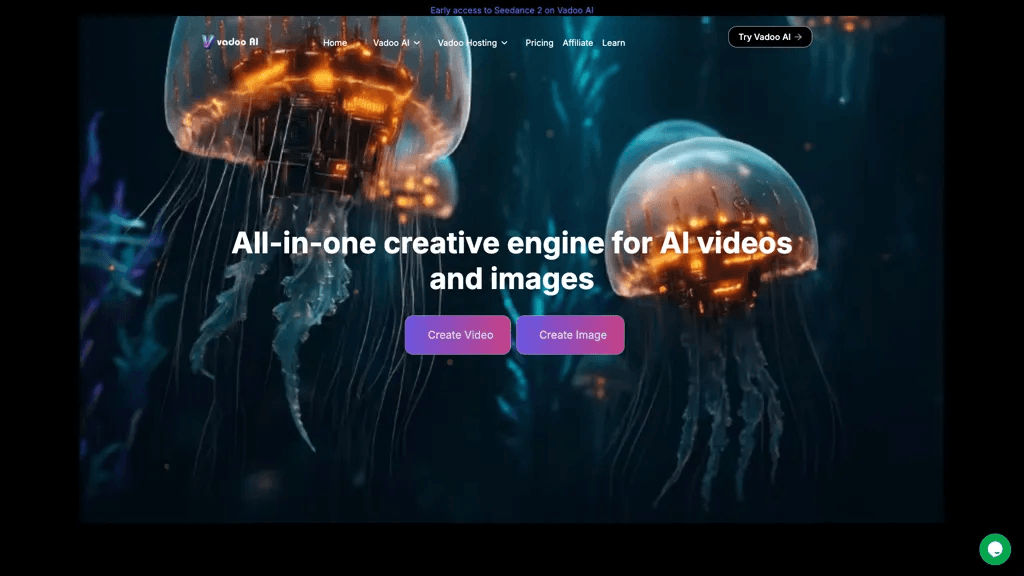Open the Vadoo Hosting navigation label

(x=467, y=43)
